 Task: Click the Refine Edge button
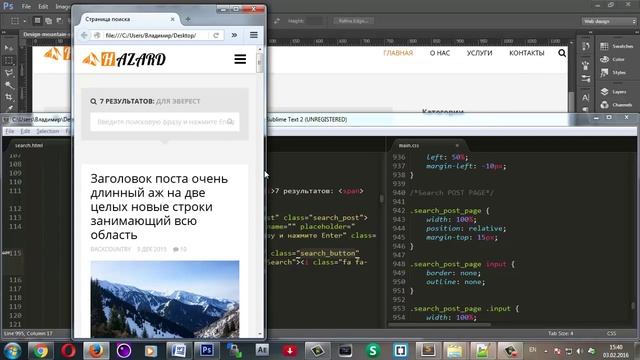(353, 21)
